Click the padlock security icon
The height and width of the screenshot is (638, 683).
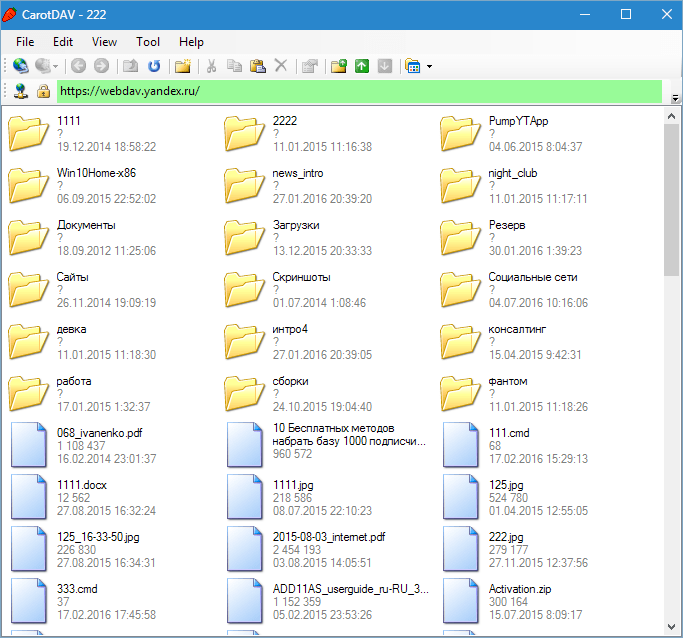43,91
